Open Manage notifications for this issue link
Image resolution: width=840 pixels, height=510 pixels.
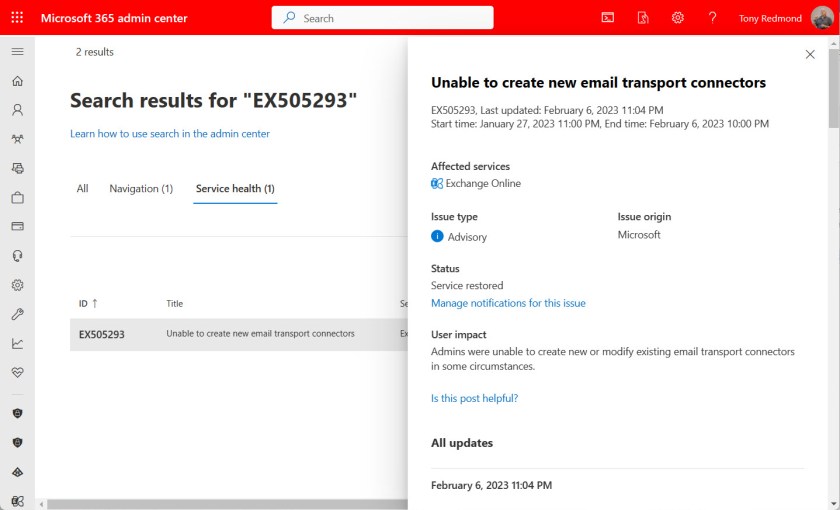click(508, 303)
